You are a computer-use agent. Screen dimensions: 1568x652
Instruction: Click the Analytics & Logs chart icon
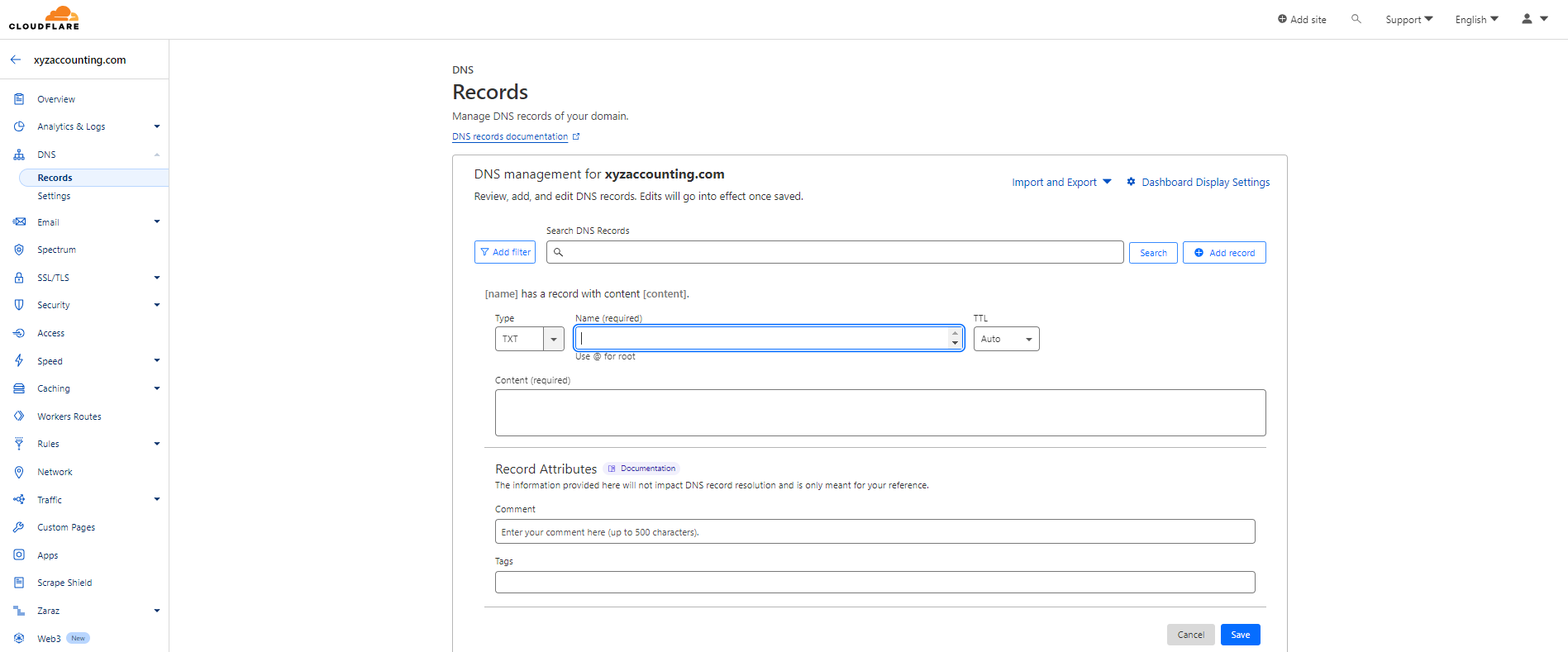click(x=19, y=126)
